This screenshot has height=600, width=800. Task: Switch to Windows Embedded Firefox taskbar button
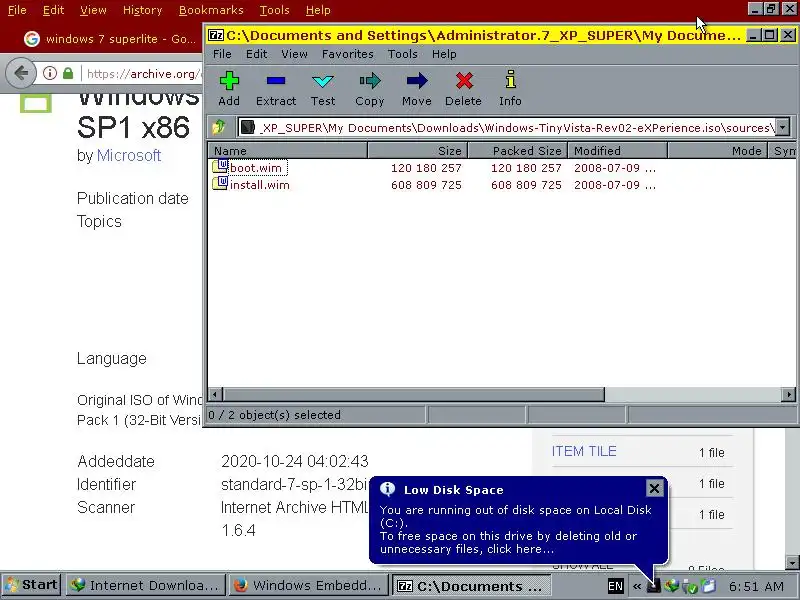309,585
